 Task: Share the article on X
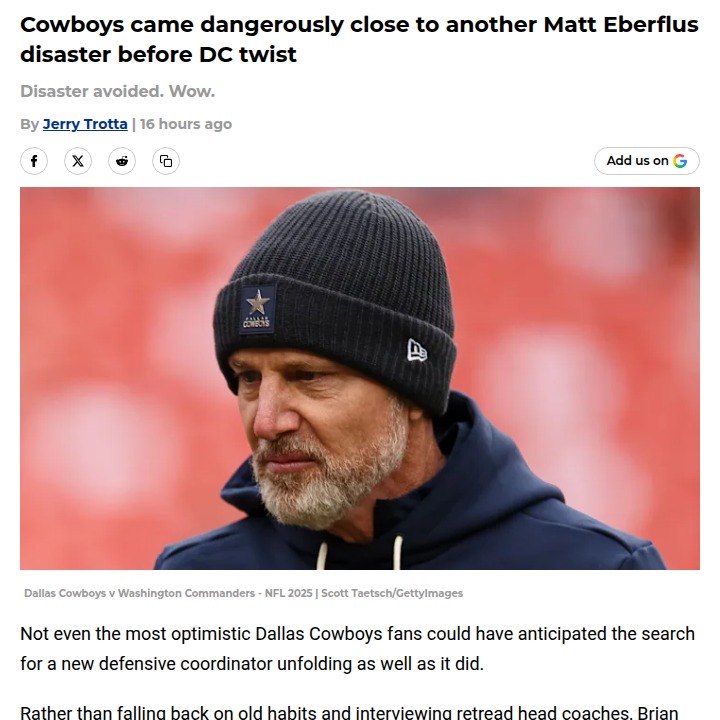(x=78, y=161)
